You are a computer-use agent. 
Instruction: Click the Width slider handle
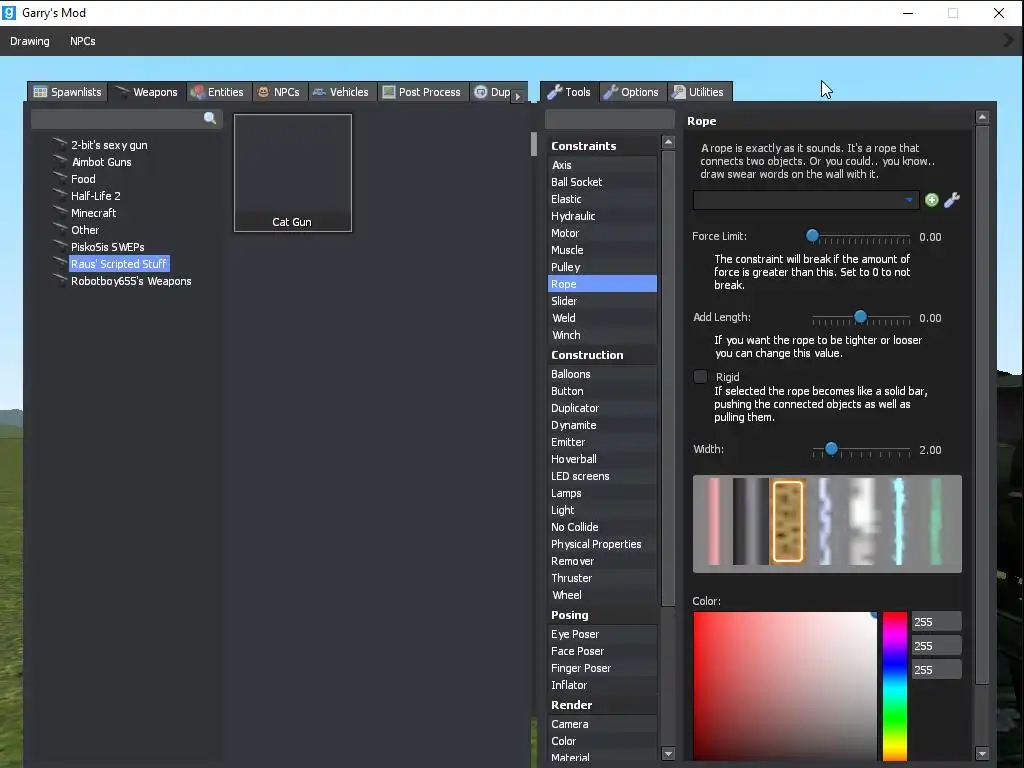[831, 449]
